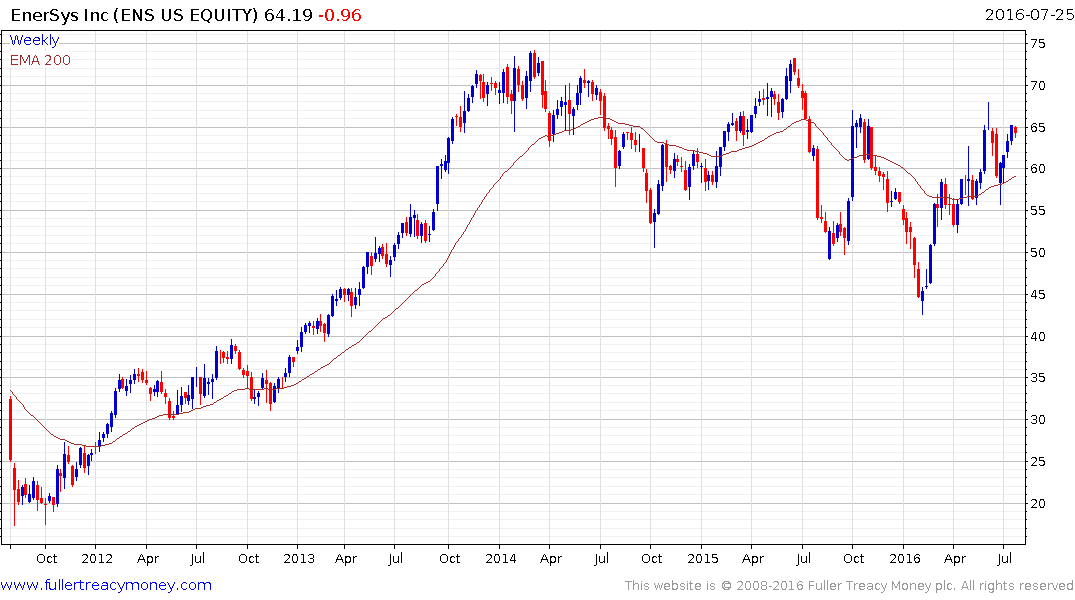
Task: Click the 2016 year label on time axis
Action: (905, 558)
